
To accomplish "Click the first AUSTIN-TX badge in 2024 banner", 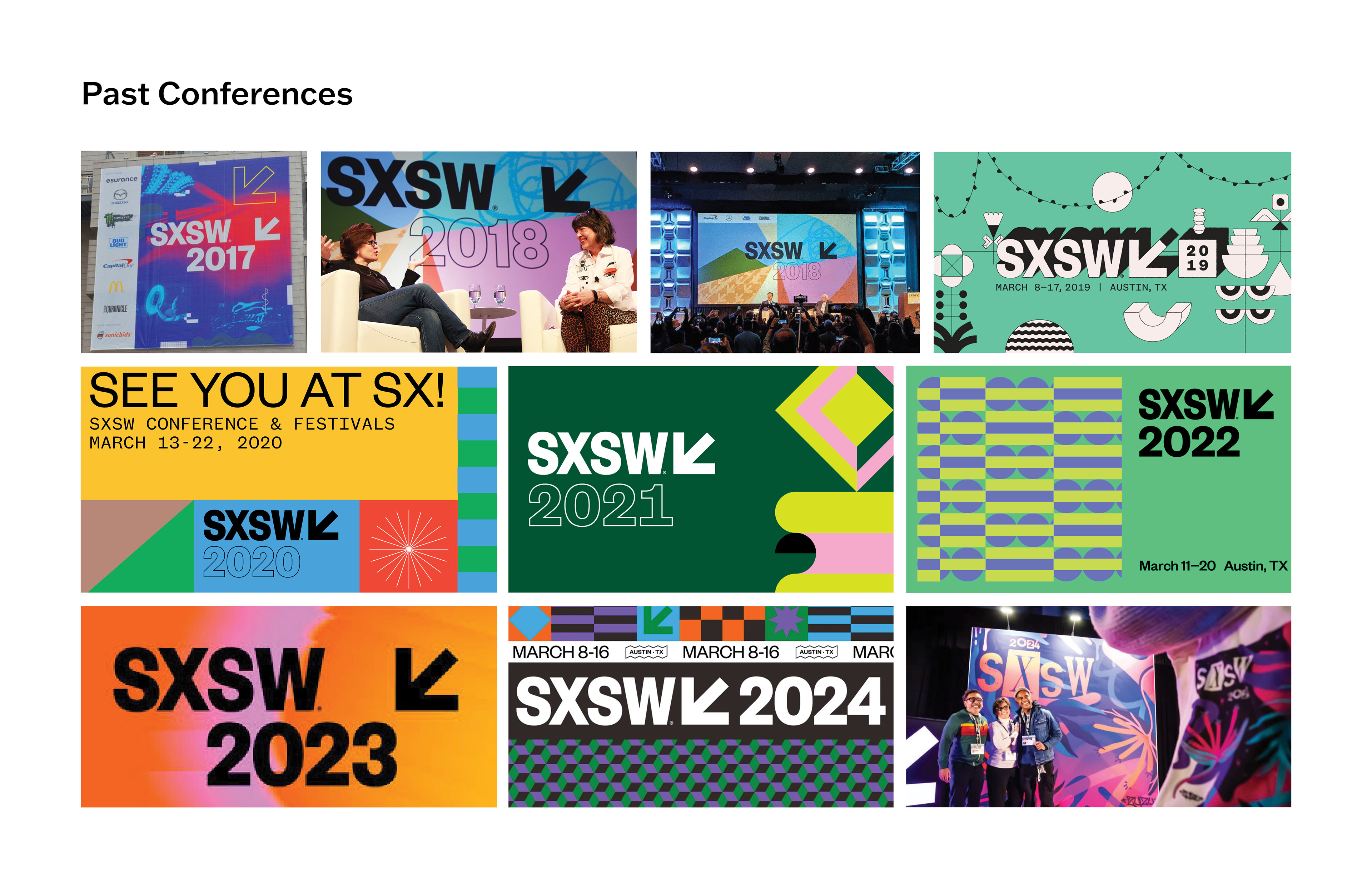I will coord(646,652).
